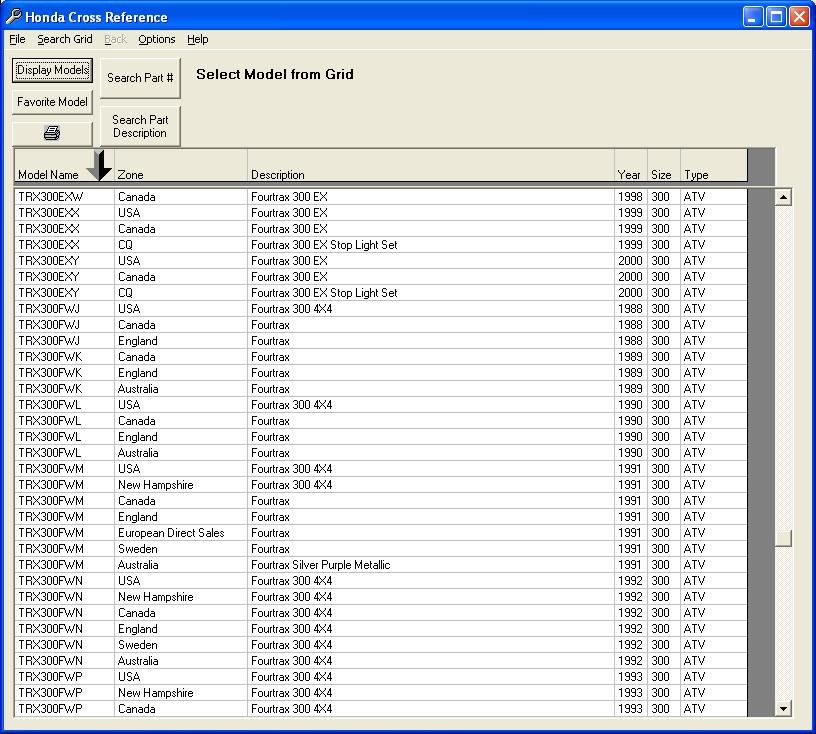Open the Options menu
816x734 pixels.
(157, 39)
